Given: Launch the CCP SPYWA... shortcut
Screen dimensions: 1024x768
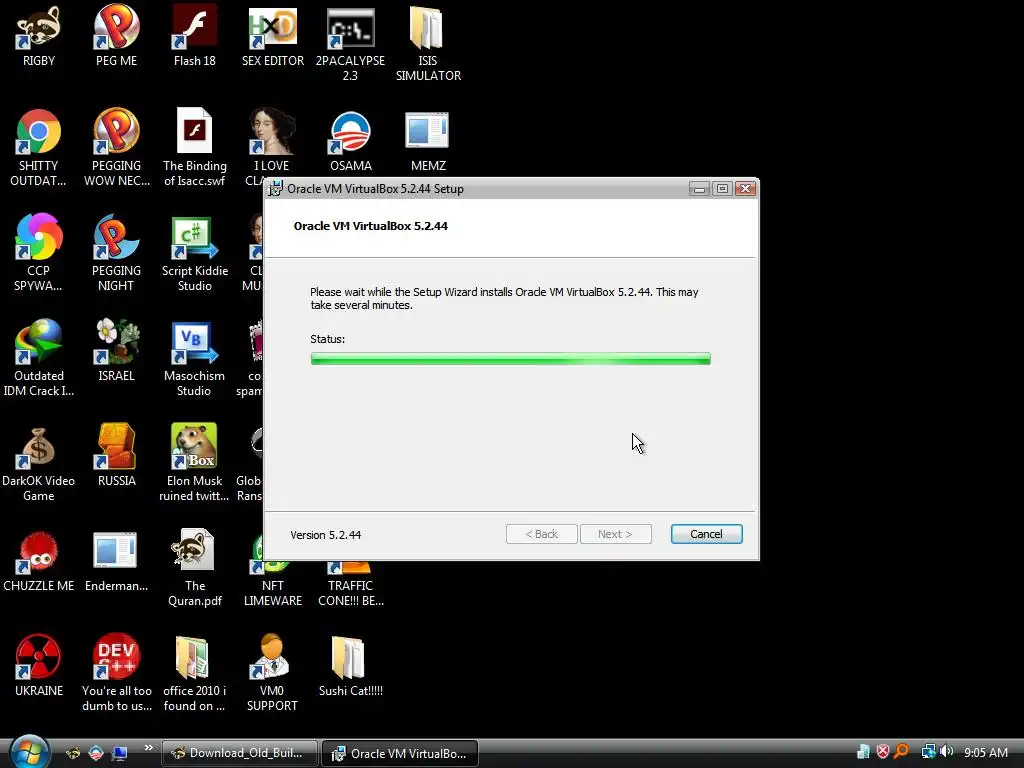Looking at the screenshot, I should [x=39, y=253].
